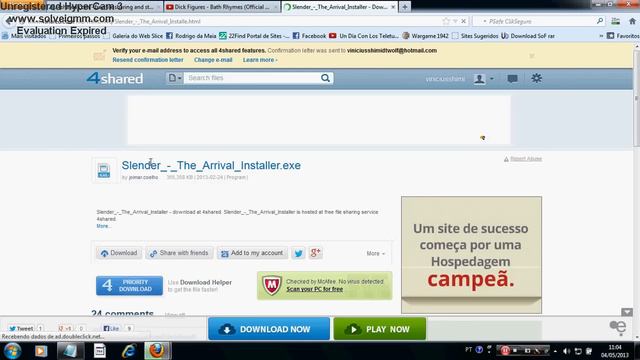The image size is (640, 360).
Task: Open the More actions dropdown
Action: 376,253
